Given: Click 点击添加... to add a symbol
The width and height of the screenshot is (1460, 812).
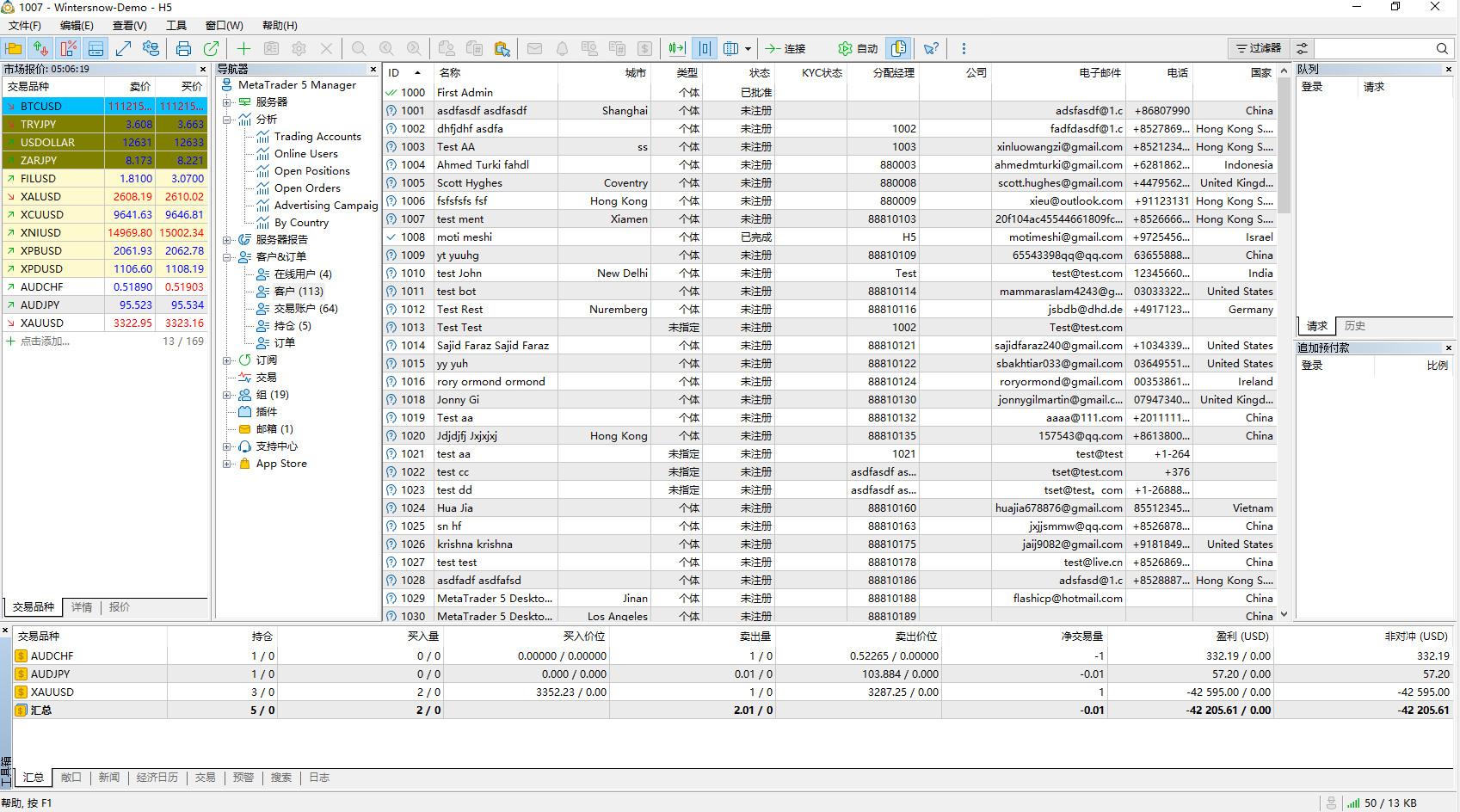Looking at the screenshot, I should 45,341.
